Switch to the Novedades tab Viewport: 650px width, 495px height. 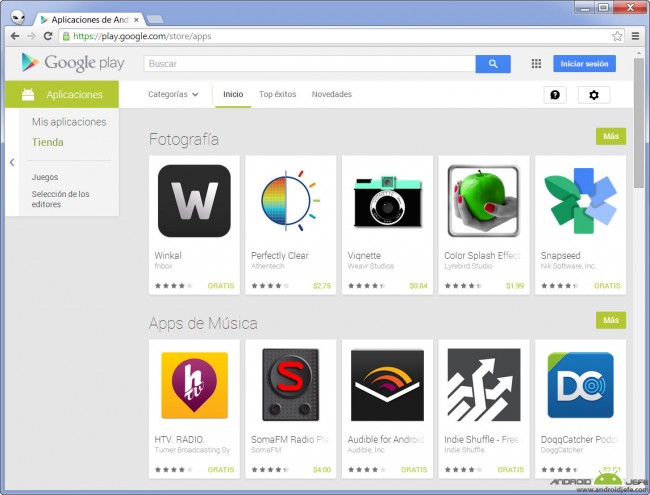click(x=332, y=95)
